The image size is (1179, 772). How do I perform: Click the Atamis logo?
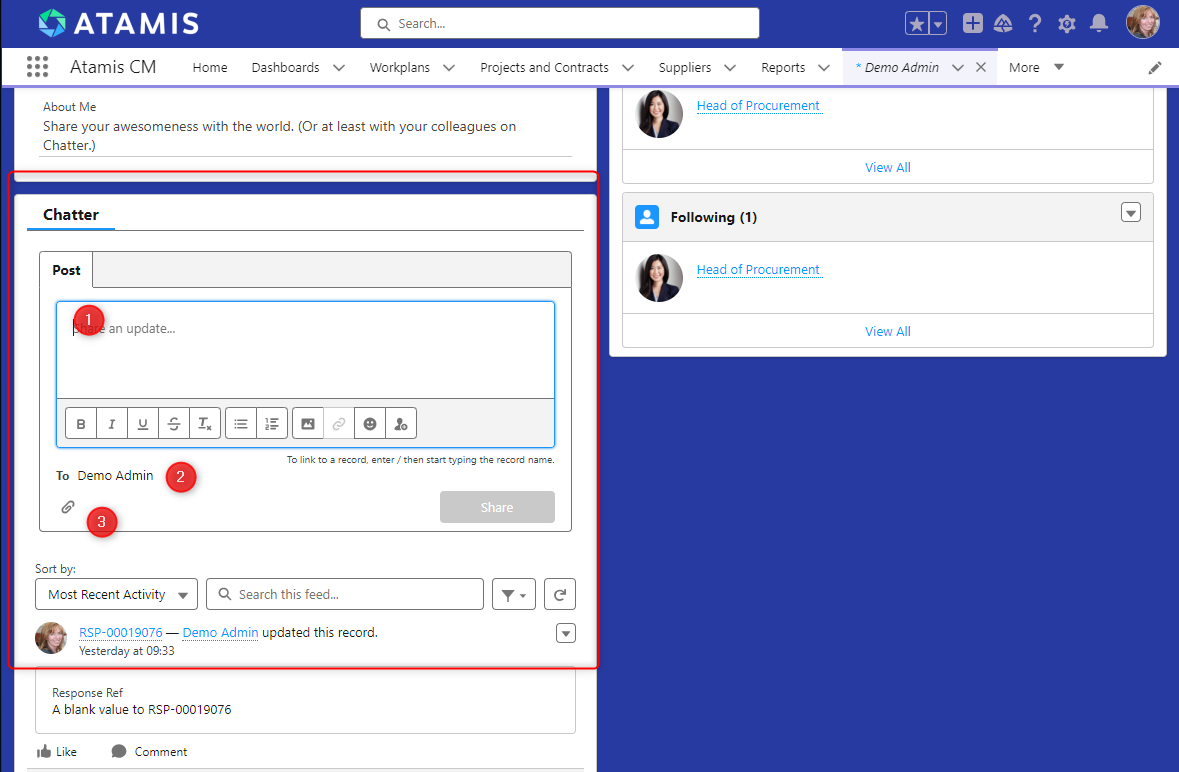tap(118, 23)
